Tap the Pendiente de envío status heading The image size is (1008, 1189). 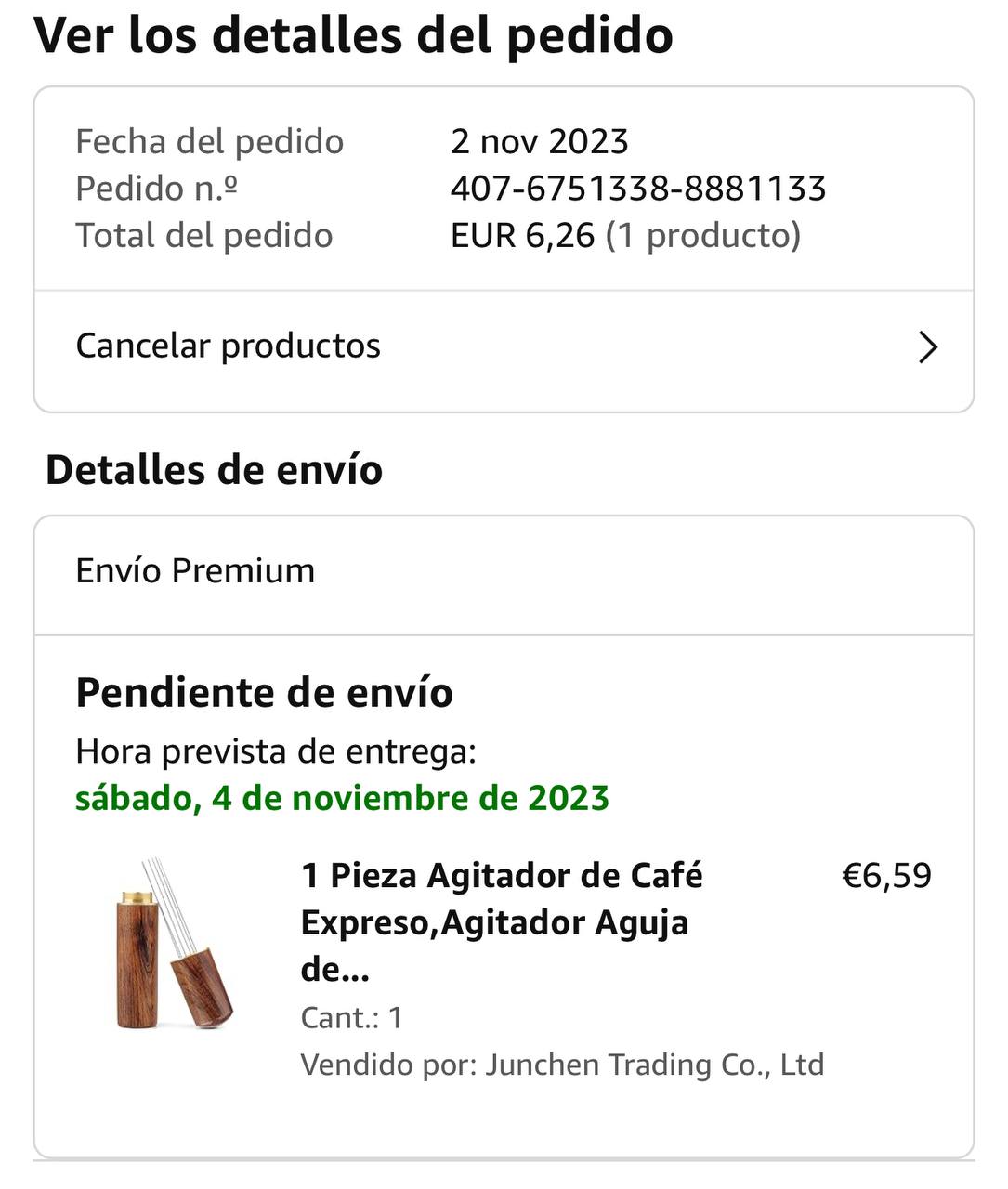click(264, 693)
